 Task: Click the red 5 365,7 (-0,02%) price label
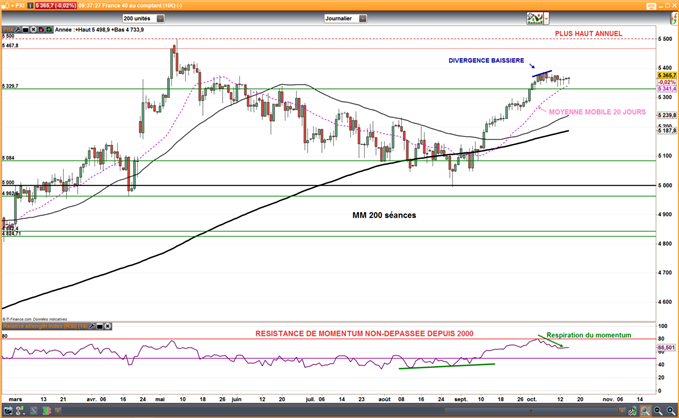coord(56,6)
